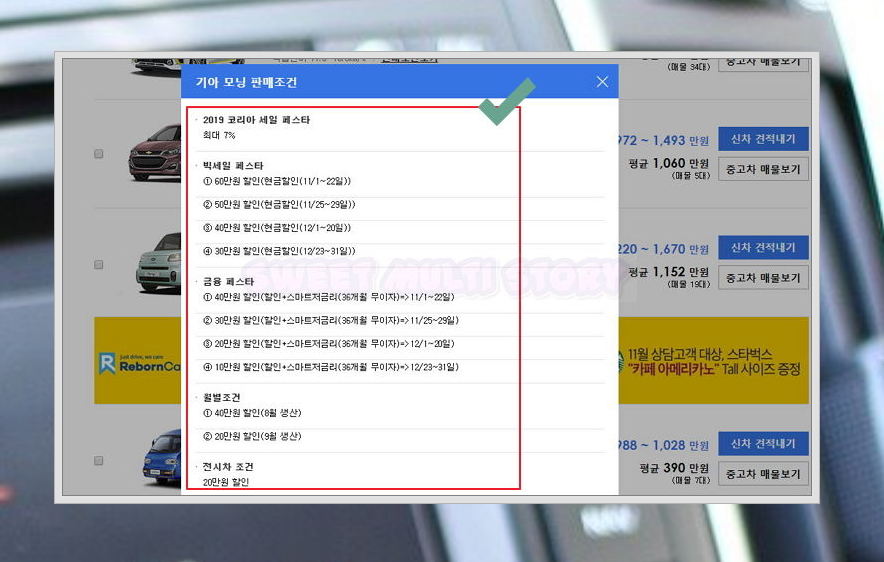
Task: Open the mint green car thumbnail
Action: click(x=158, y=263)
